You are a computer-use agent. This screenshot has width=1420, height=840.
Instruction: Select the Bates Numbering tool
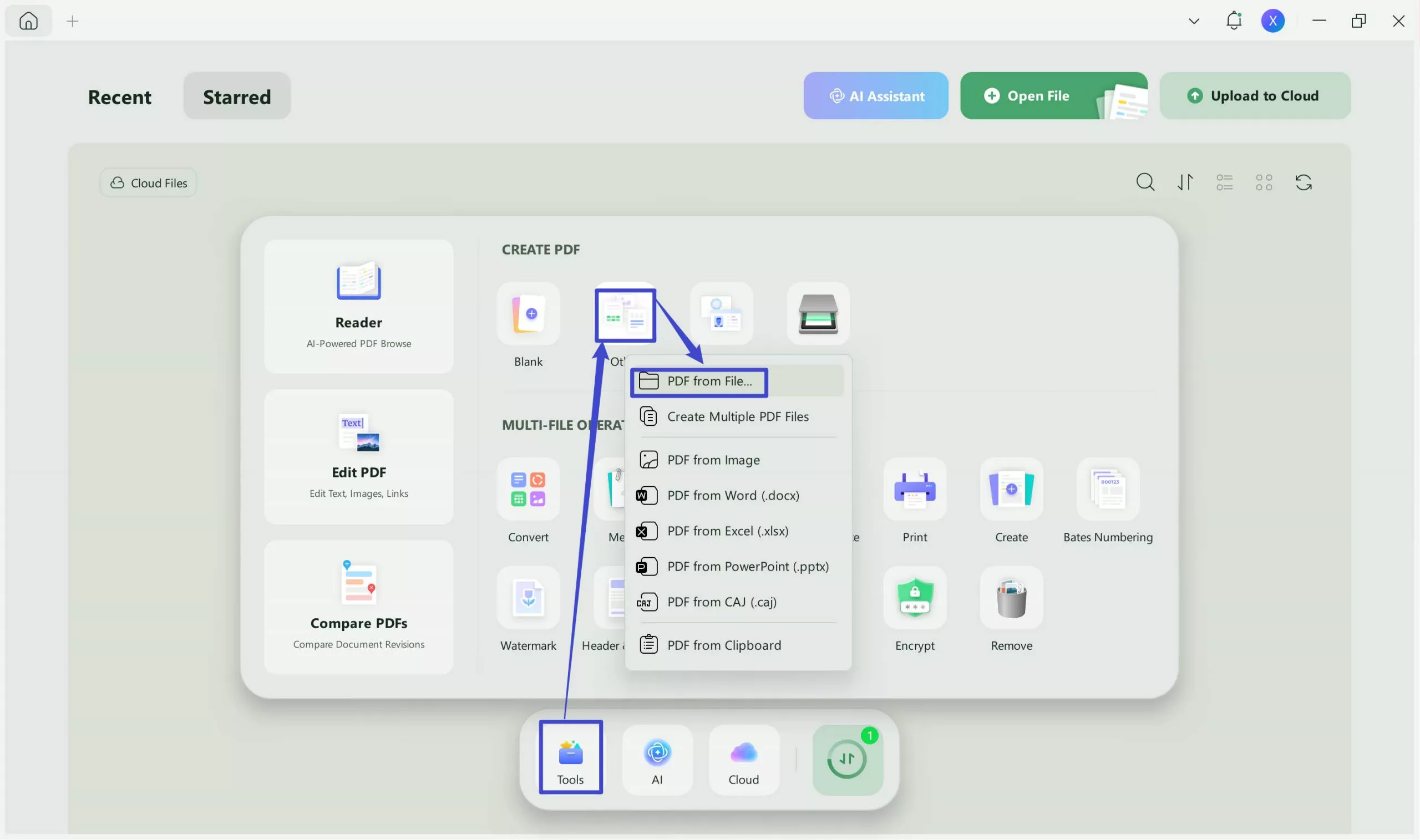tap(1108, 489)
